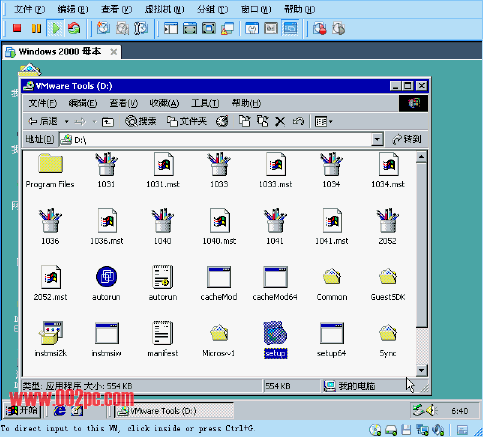Click the Explorer up-one-level folder icon
This screenshot has height=437, width=483.
point(108,122)
